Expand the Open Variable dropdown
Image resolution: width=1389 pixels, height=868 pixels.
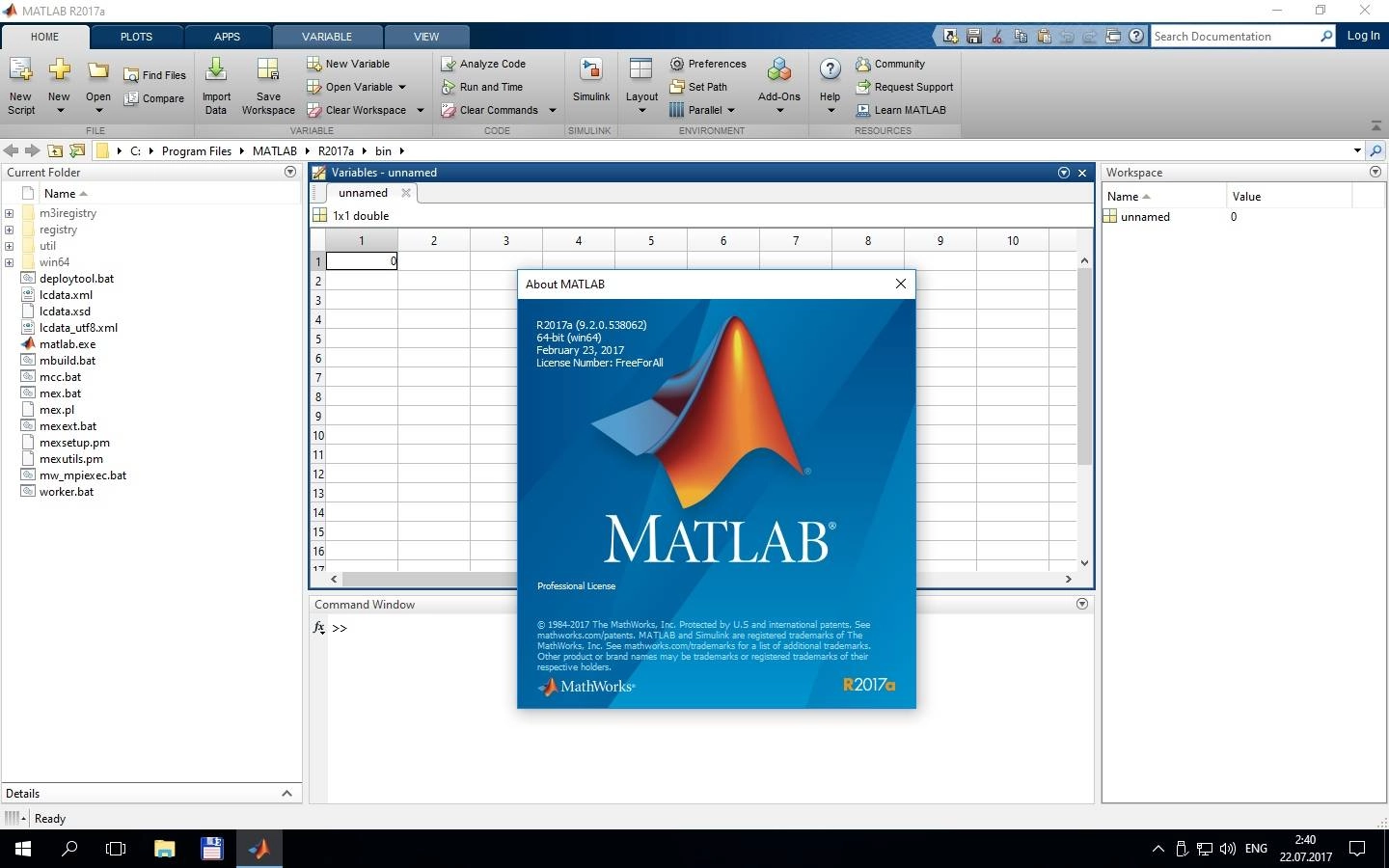point(402,87)
